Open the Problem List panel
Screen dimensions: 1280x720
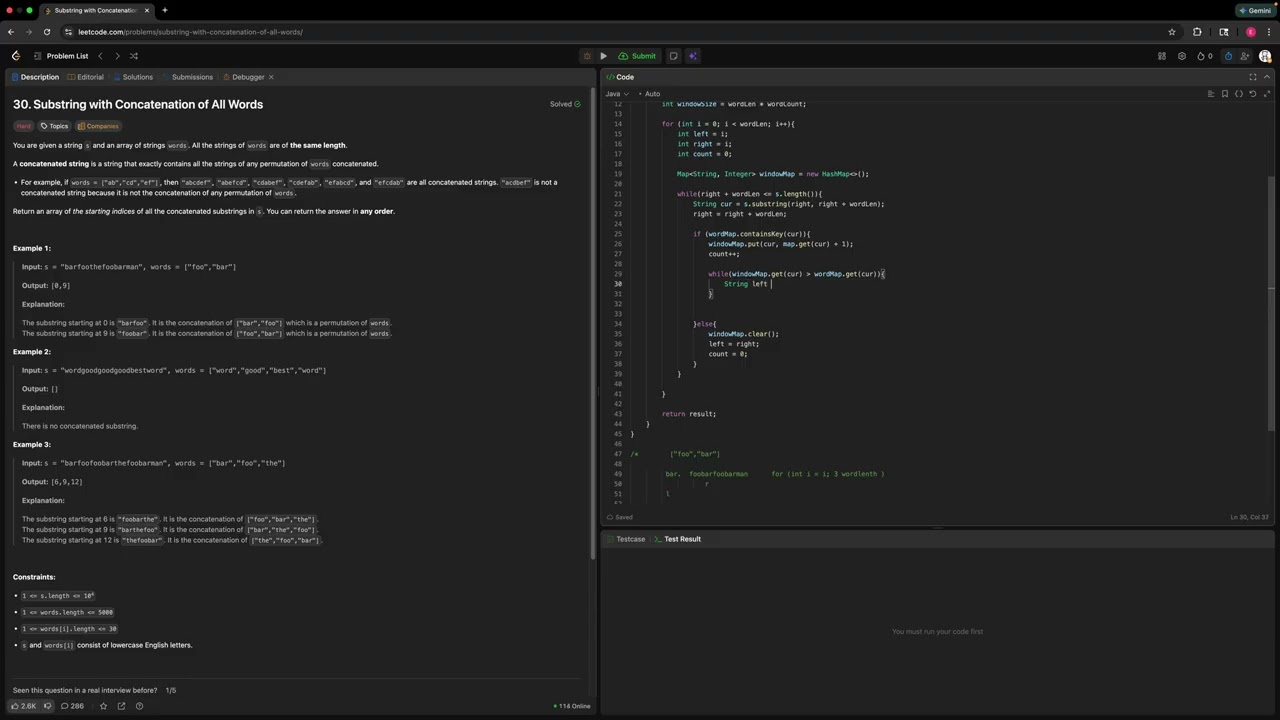tap(61, 56)
